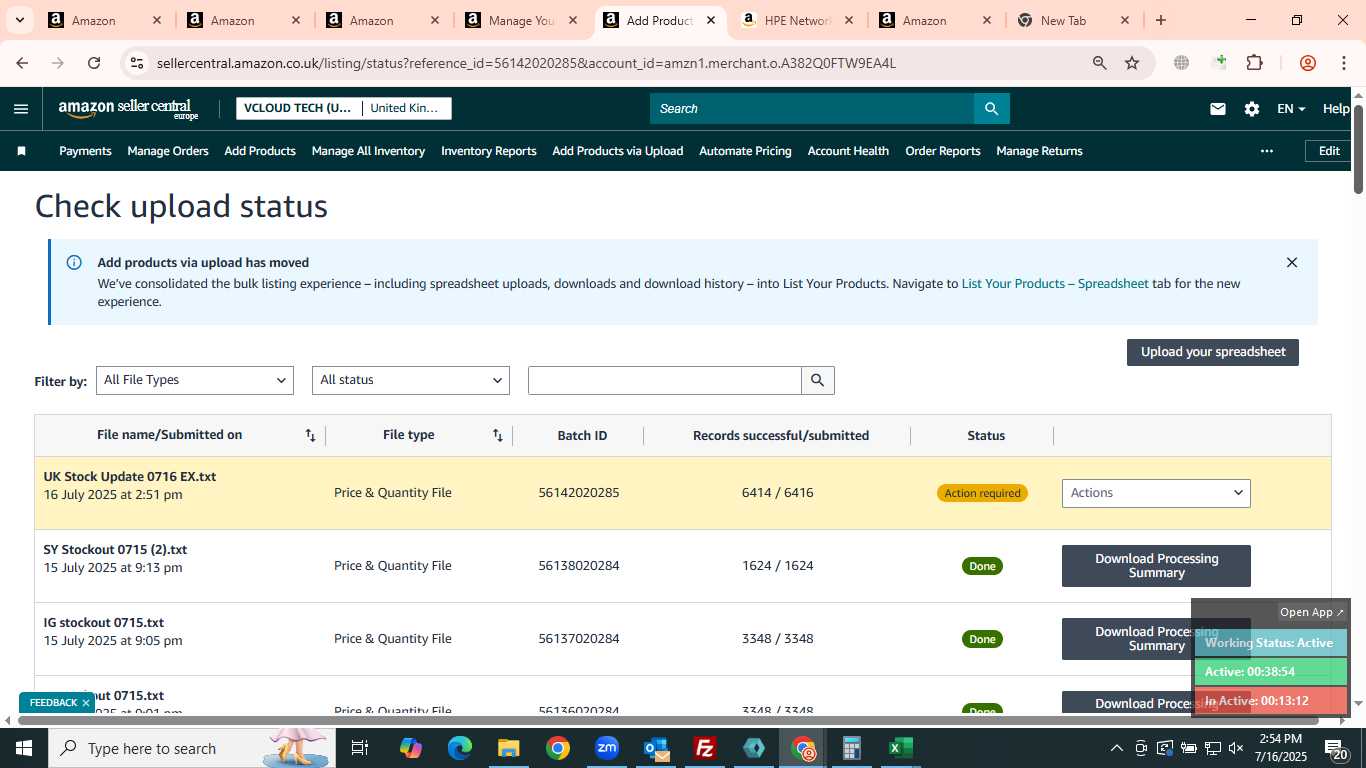Click the browser back arrow
Screen dimensions: 1366x768
tap(22, 63)
